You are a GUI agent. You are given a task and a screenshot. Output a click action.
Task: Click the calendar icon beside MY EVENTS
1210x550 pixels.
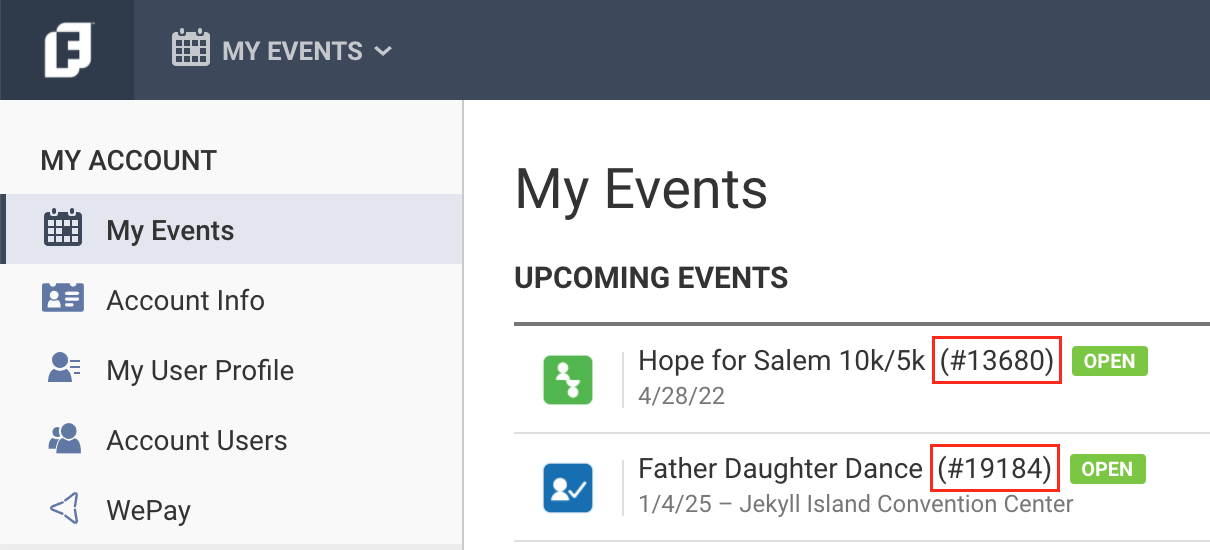click(x=190, y=49)
